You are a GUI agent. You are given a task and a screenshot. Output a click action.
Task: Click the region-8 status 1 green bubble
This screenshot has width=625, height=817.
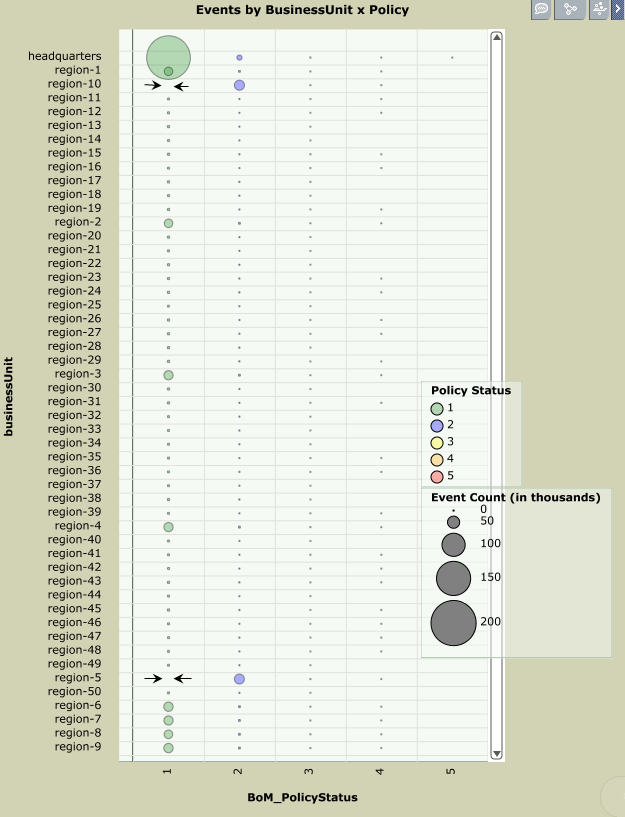pyautogui.click(x=168, y=734)
